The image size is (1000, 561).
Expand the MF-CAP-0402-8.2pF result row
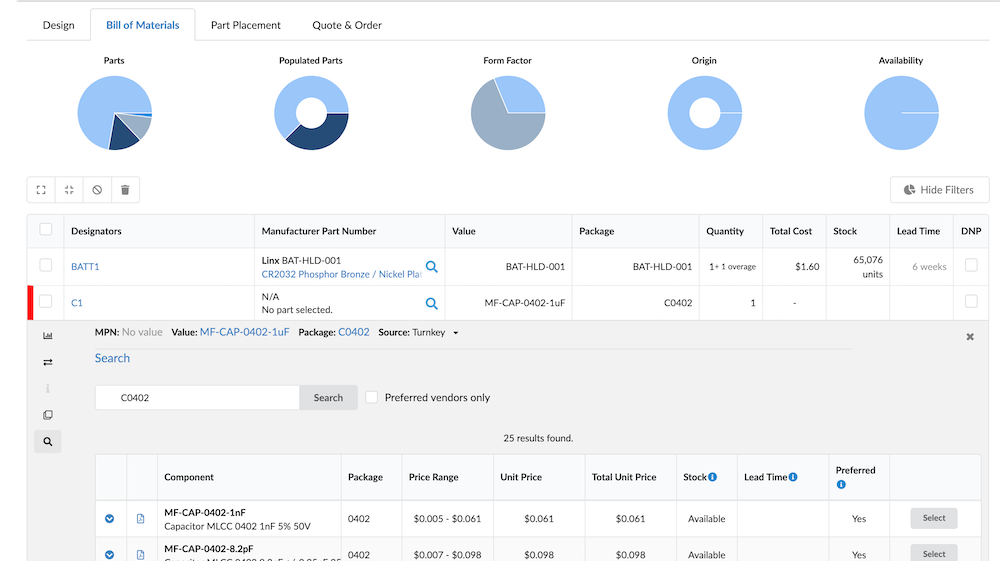pos(110,554)
